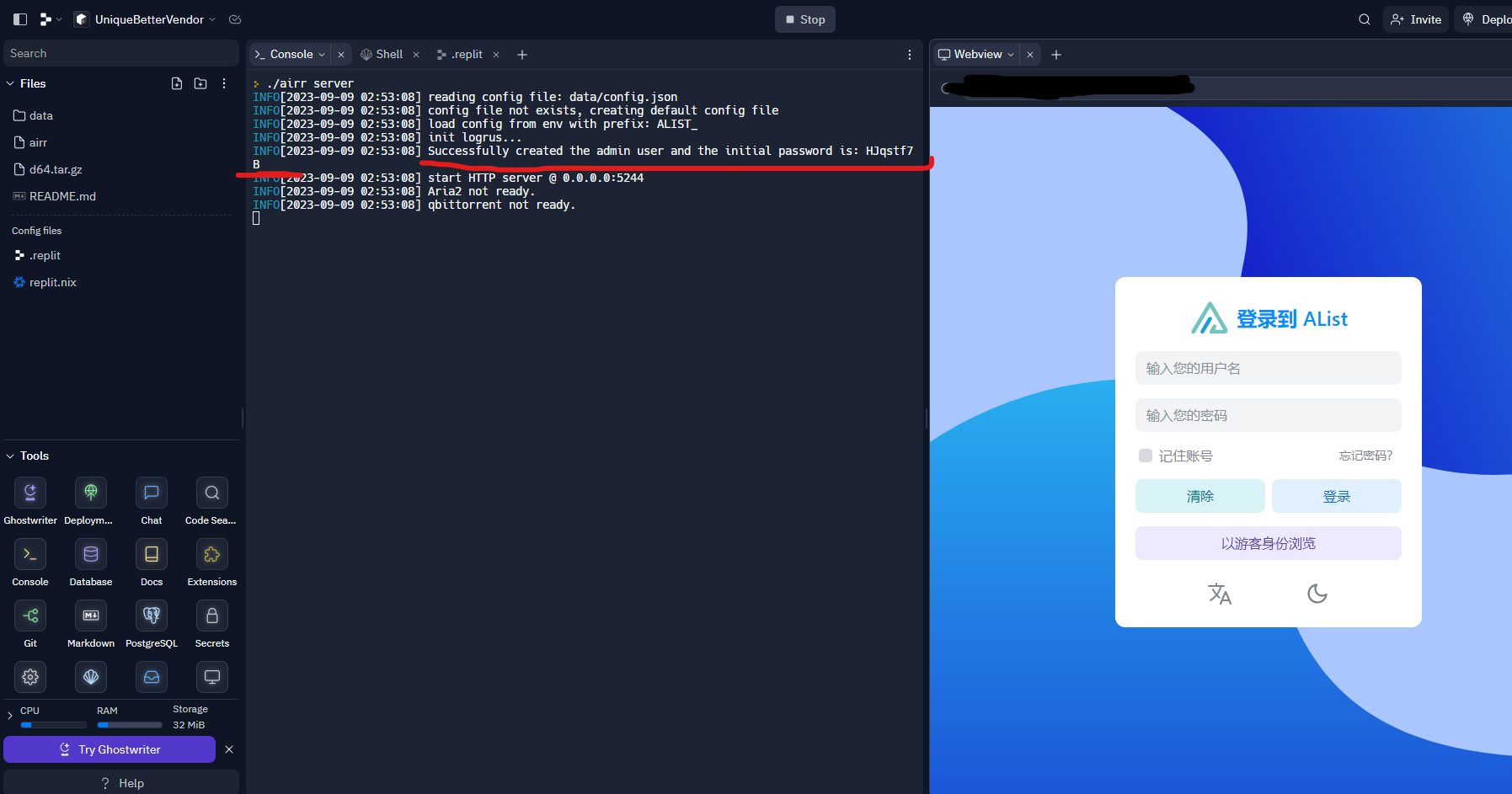The image size is (1512, 794).
Task: Open the Webview tab dropdown arrow
Action: (1011, 55)
